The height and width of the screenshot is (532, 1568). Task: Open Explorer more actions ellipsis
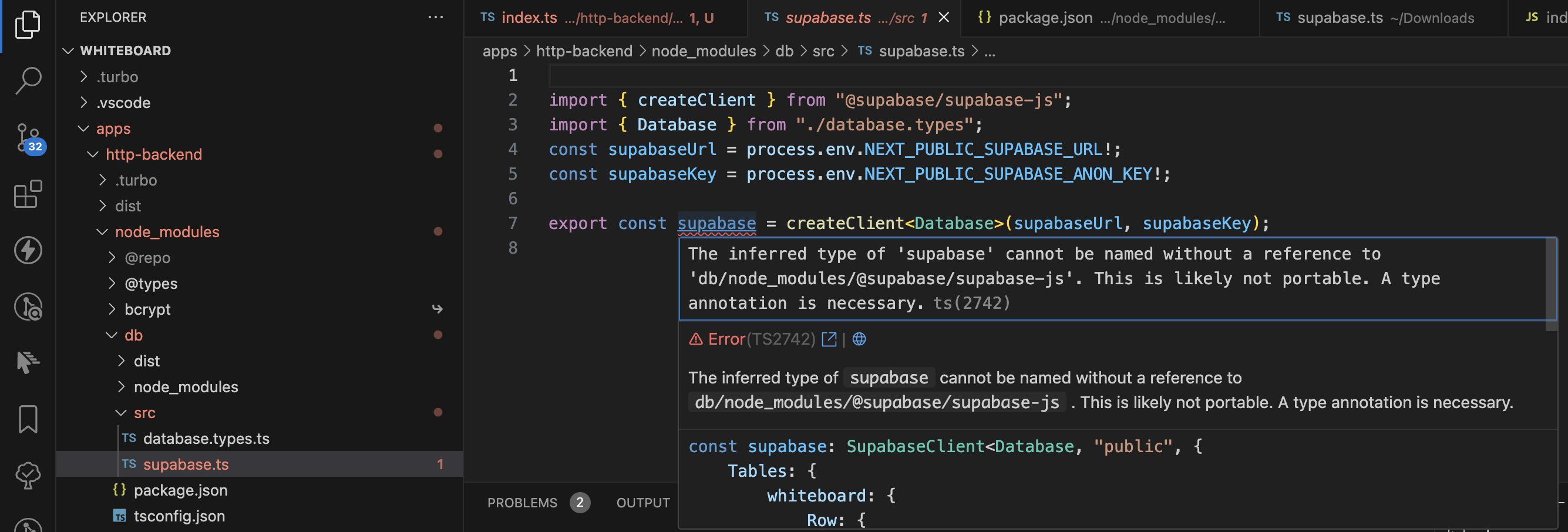tap(435, 17)
